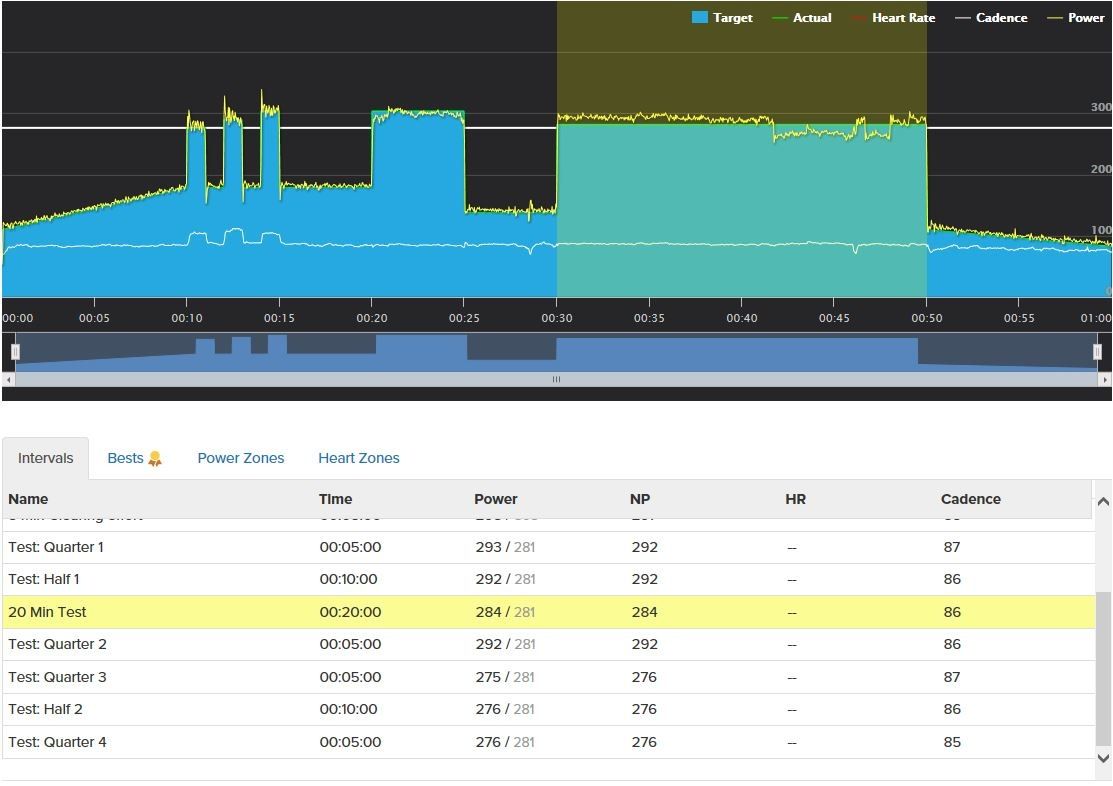Toggle the Power series in legend
1113x786 pixels.
1075,18
